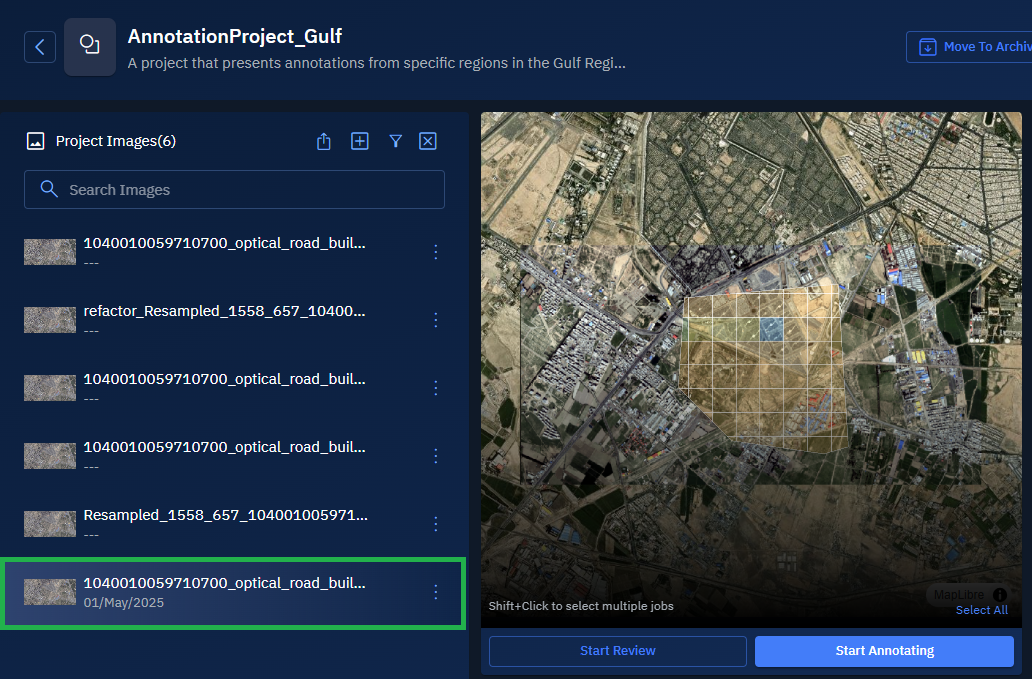Open options menu for refactor_Resampled image
The image size is (1032, 679).
(436, 320)
